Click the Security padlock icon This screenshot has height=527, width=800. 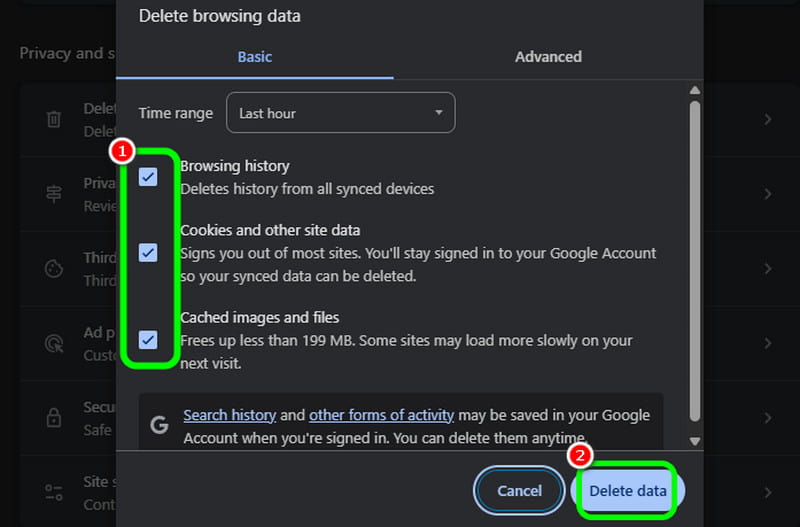[x=54, y=417]
